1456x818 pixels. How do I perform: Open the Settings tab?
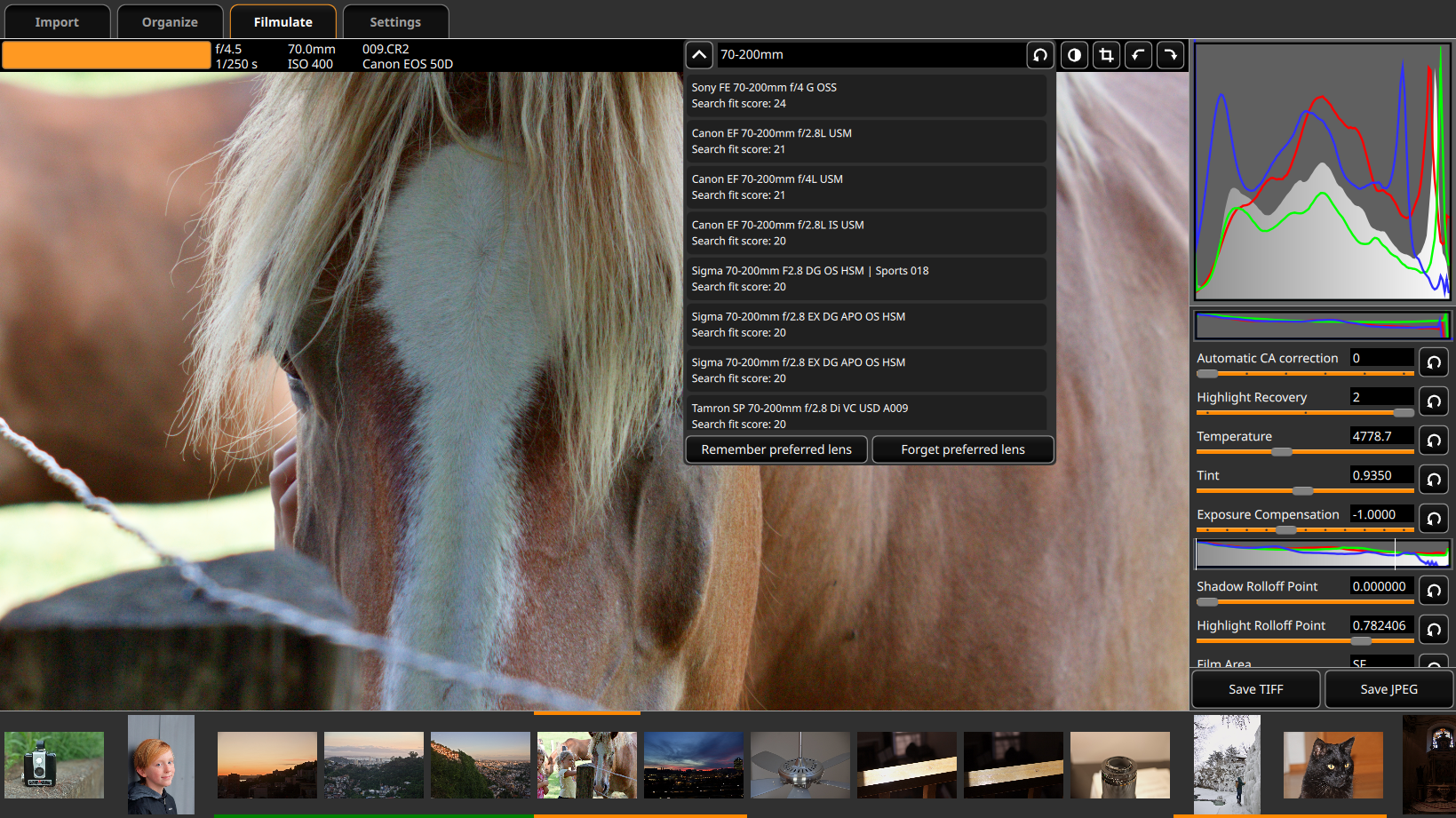click(x=395, y=22)
